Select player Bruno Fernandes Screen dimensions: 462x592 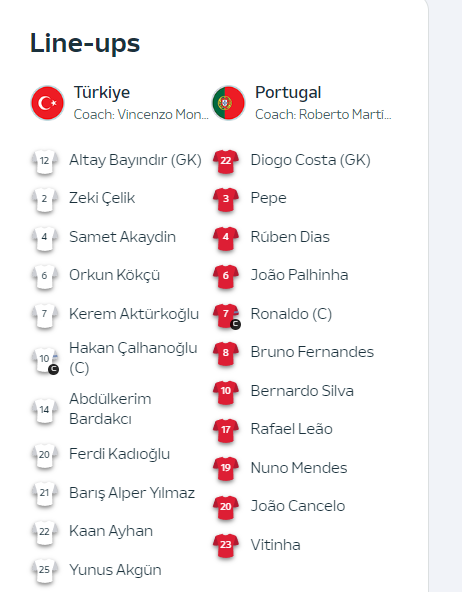[x=312, y=352]
